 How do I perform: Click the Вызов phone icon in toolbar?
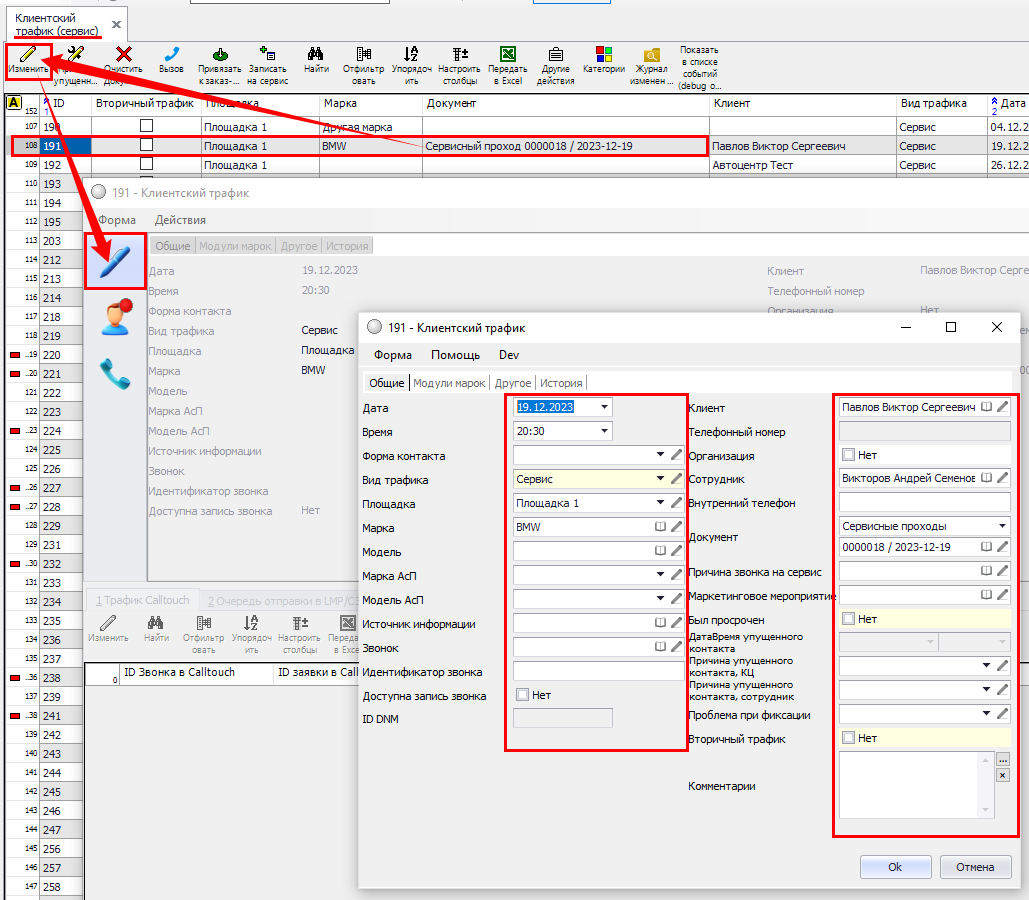[171, 54]
